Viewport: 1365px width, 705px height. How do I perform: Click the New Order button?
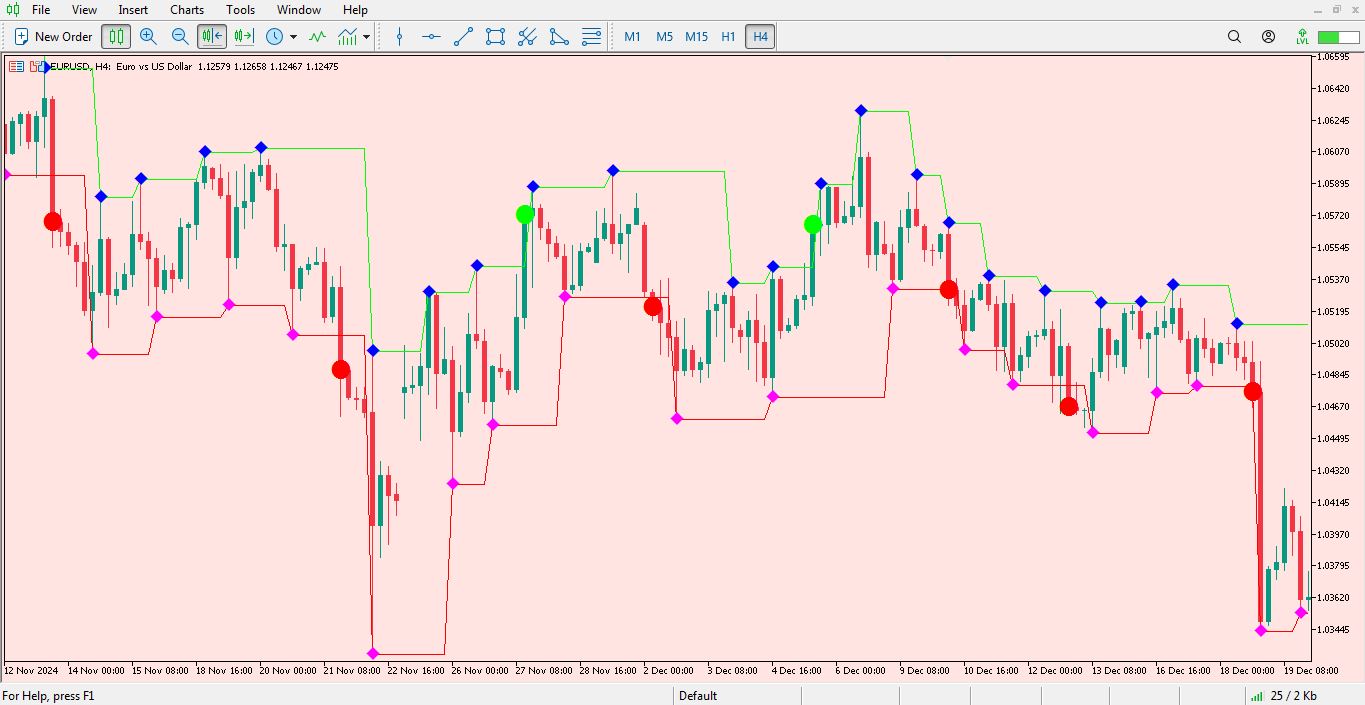(52, 36)
